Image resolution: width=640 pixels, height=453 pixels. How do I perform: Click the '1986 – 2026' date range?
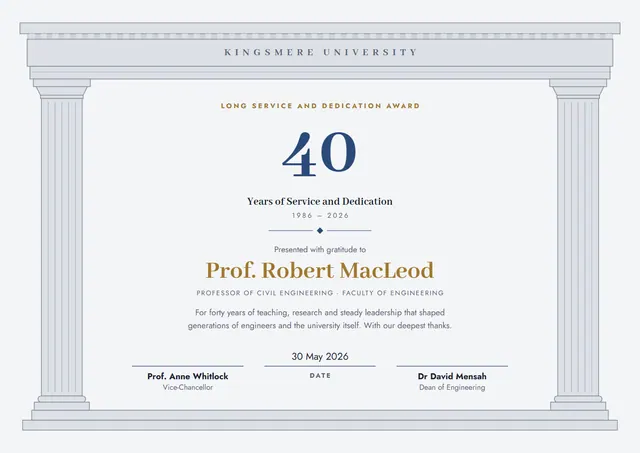(x=320, y=215)
